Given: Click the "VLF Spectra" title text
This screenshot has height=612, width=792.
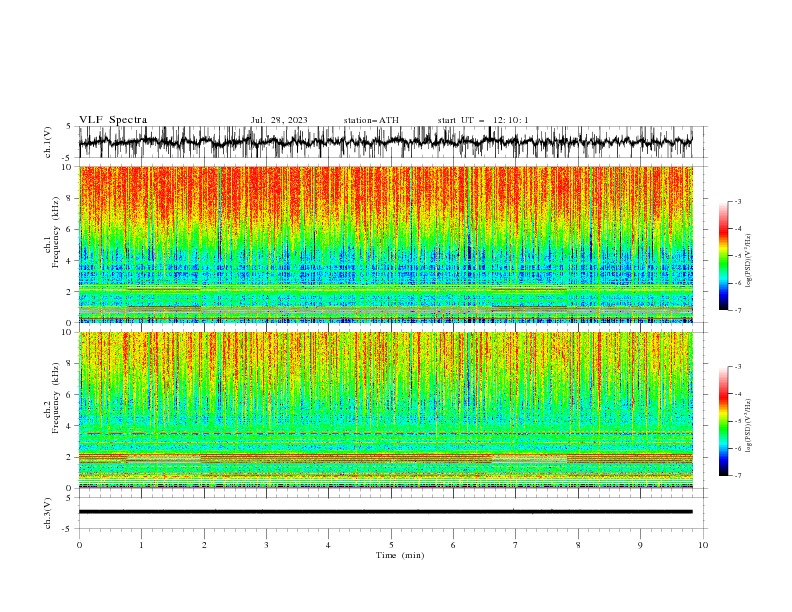Looking at the screenshot, I should [113, 120].
